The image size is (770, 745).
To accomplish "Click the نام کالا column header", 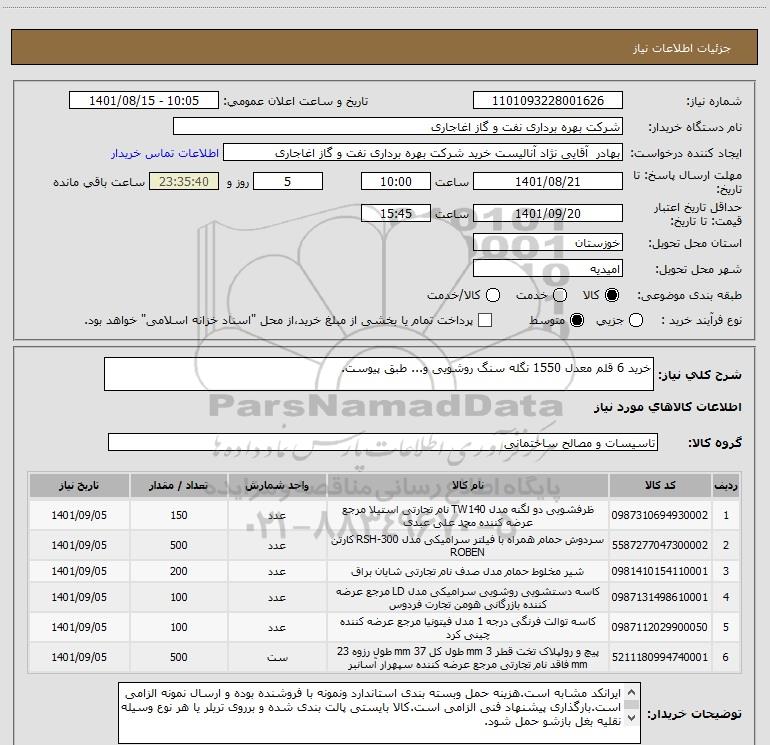I will point(468,486).
